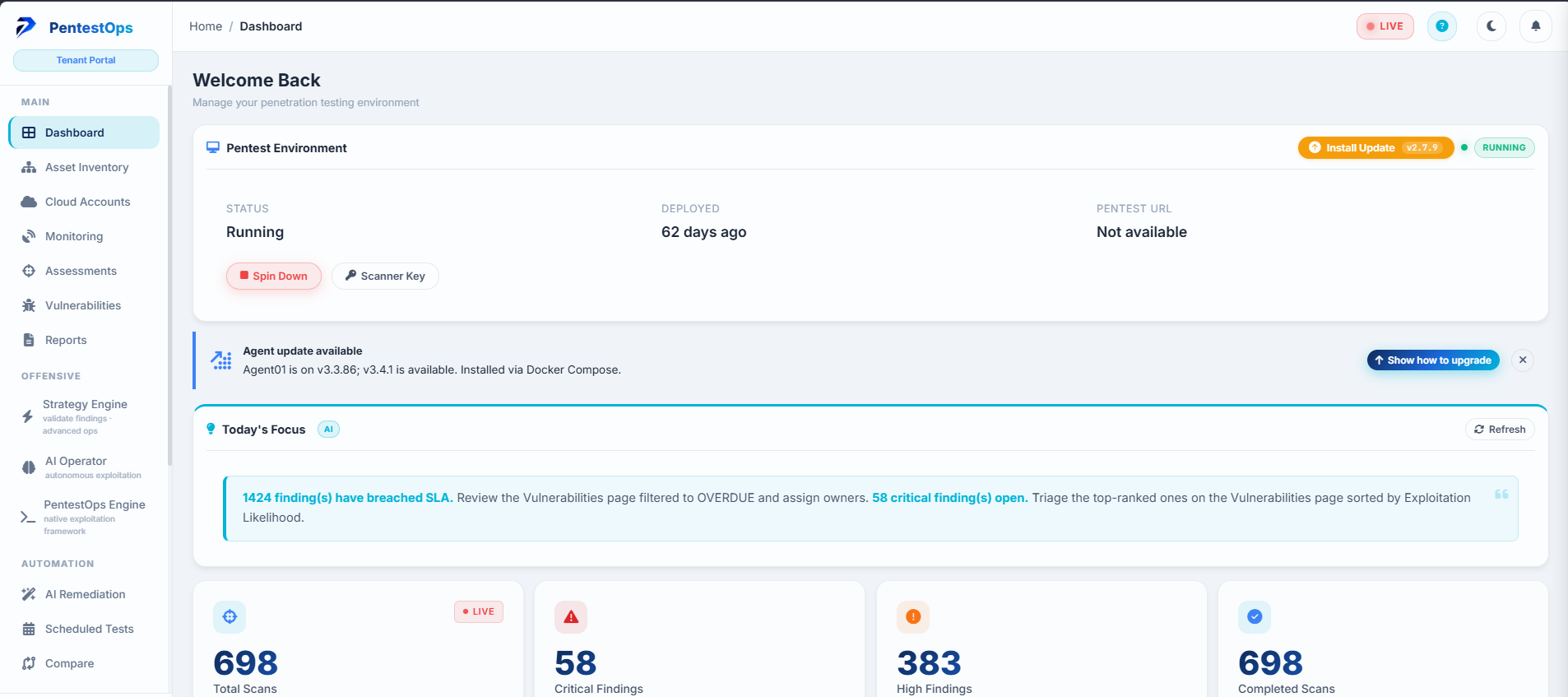Install Update v2.7.9
The width and height of the screenshot is (1568, 697).
tap(1375, 147)
